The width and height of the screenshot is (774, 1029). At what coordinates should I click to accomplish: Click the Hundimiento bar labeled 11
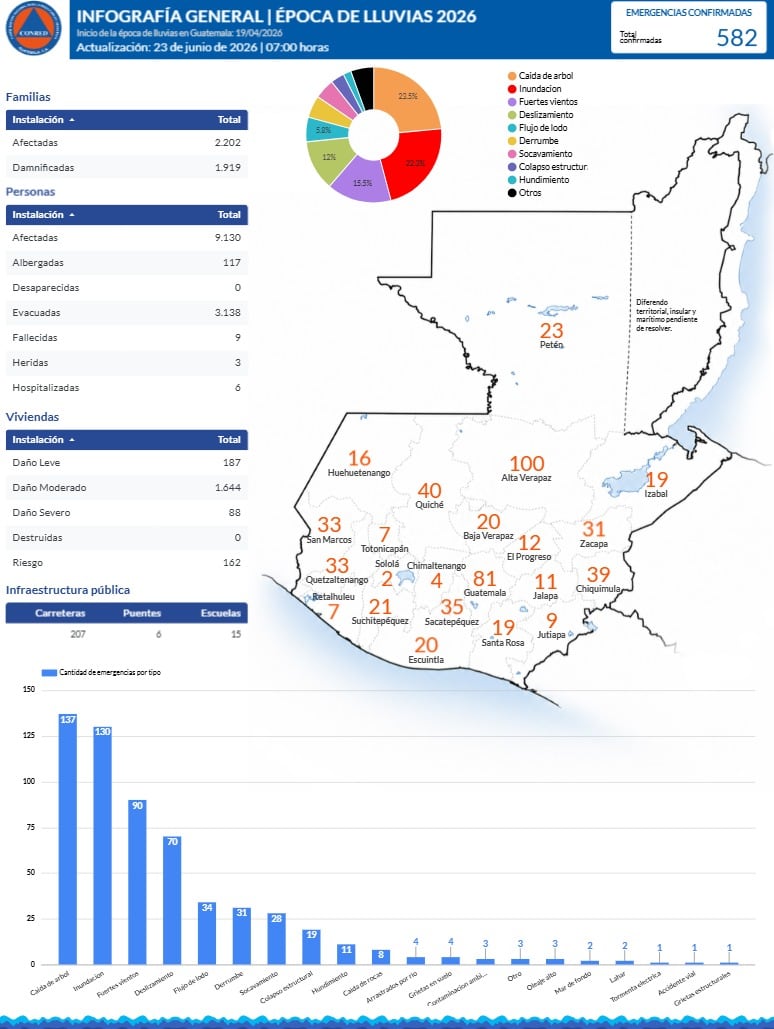coord(346,954)
